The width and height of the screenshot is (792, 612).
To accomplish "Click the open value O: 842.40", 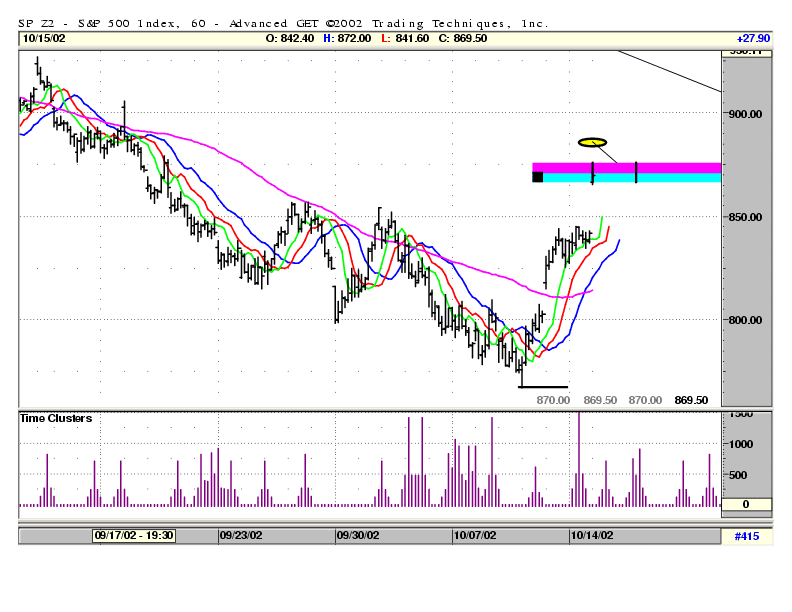I will (x=290, y=38).
